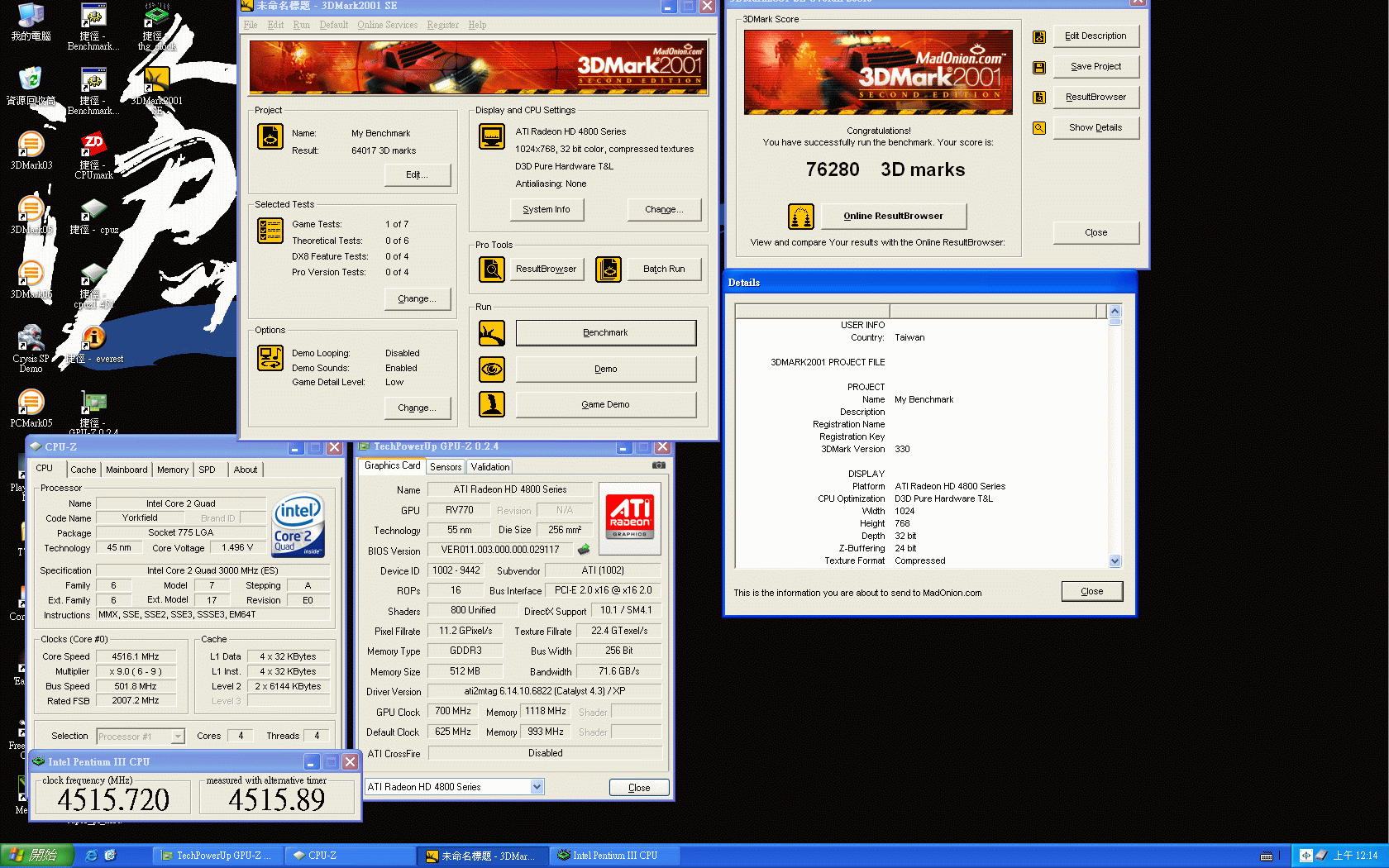The height and width of the screenshot is (868, 1389).
Task: Click the Project icon in 3DMark2001
Action: (x=270, y=136)
